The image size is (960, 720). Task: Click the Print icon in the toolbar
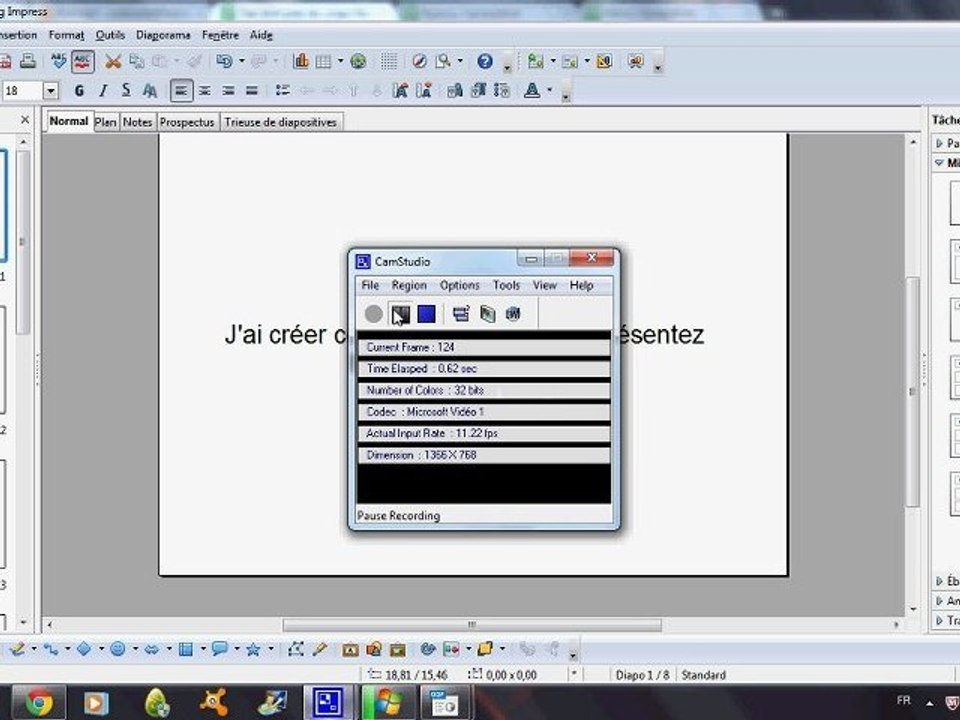coord(28,61)
